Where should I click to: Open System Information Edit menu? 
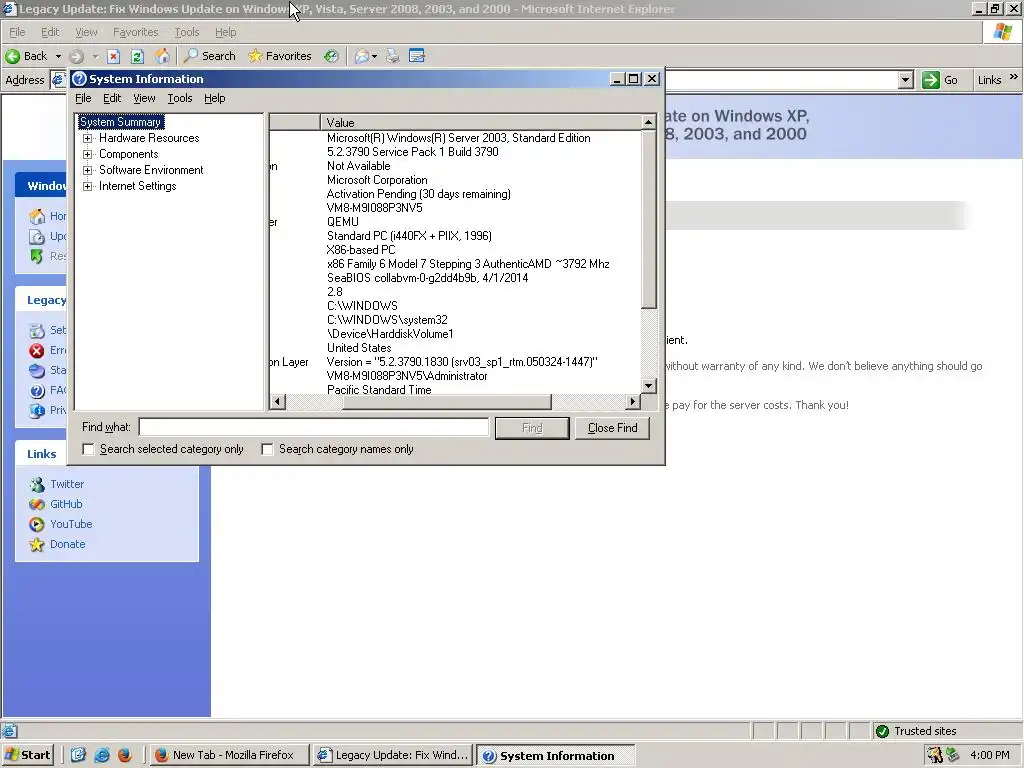point(112,98)
